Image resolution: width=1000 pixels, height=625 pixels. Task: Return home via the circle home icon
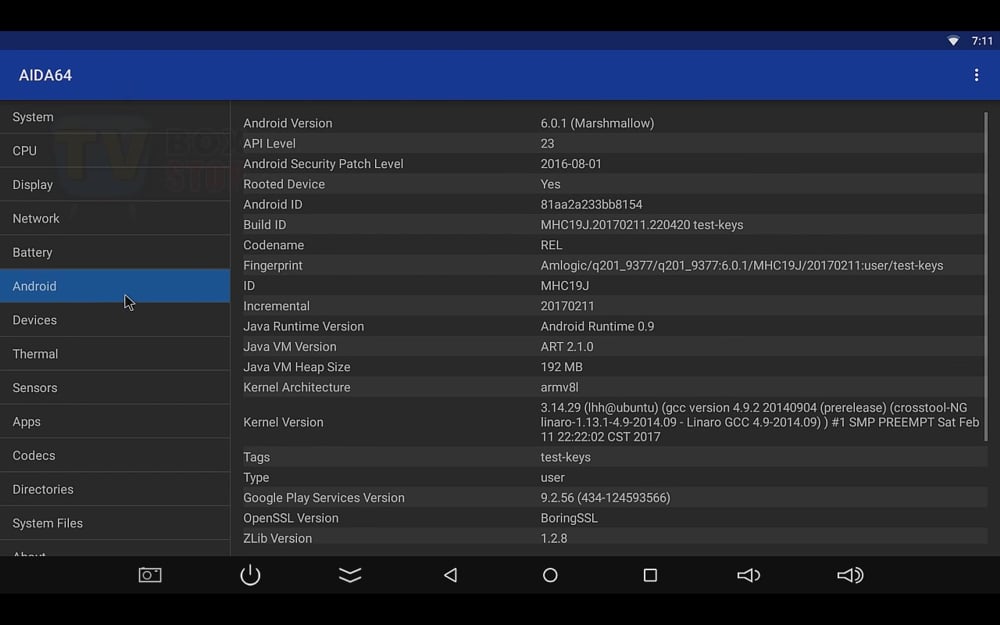tap(550, 575)
